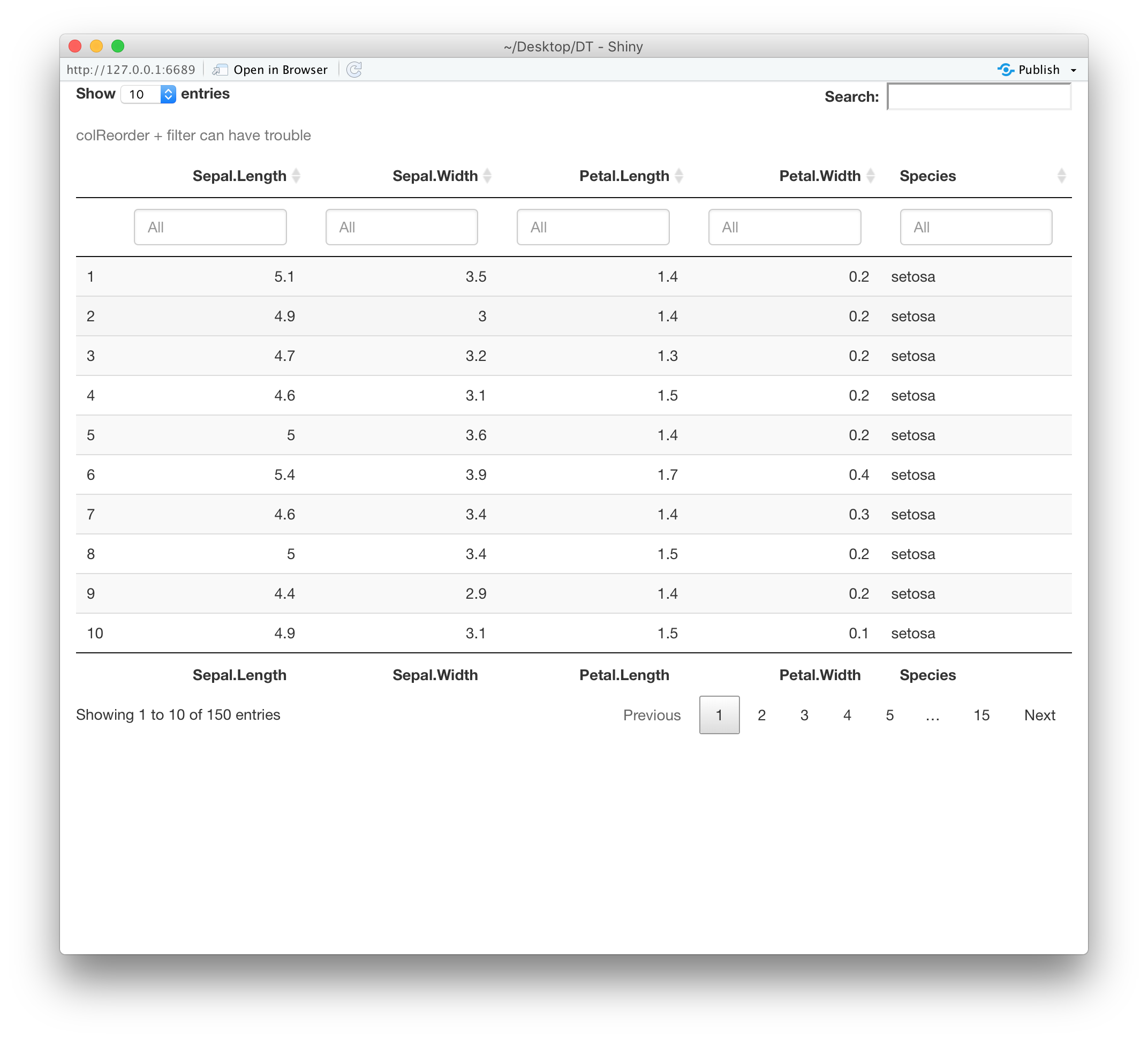
Task: Sort table using Petal.Width sort arrows
Action: (871, 176)
